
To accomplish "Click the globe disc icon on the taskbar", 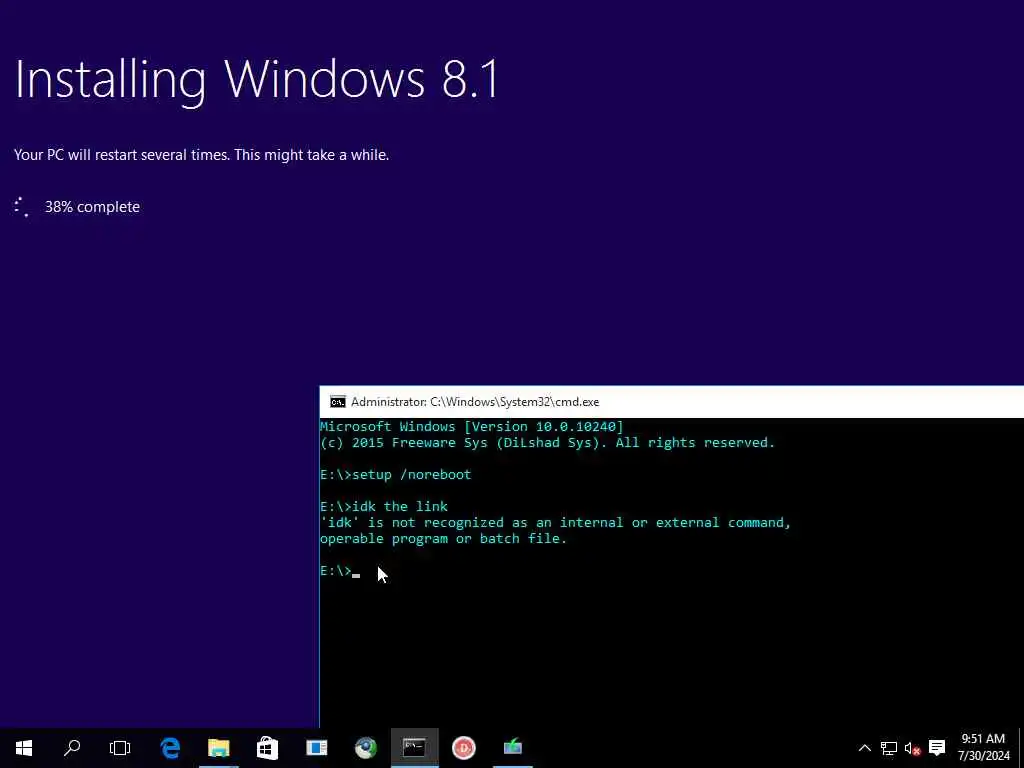I will click(x=366, y=747).
